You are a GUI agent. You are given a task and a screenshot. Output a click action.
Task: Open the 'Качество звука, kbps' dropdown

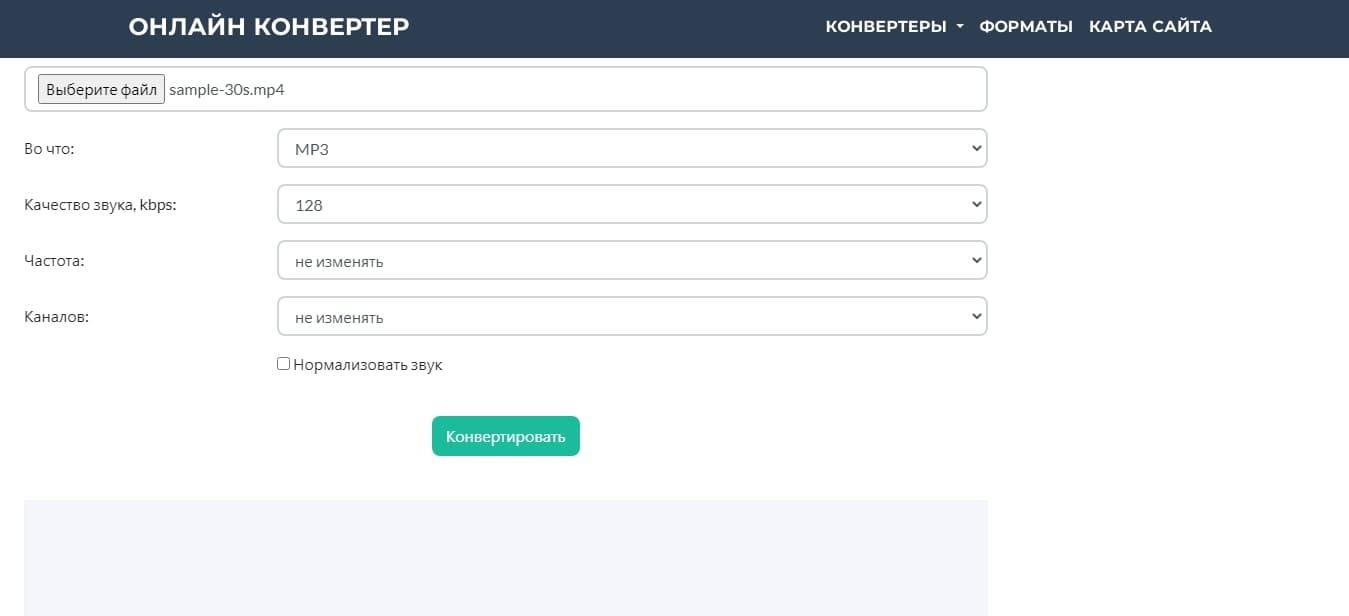point(632,204)
